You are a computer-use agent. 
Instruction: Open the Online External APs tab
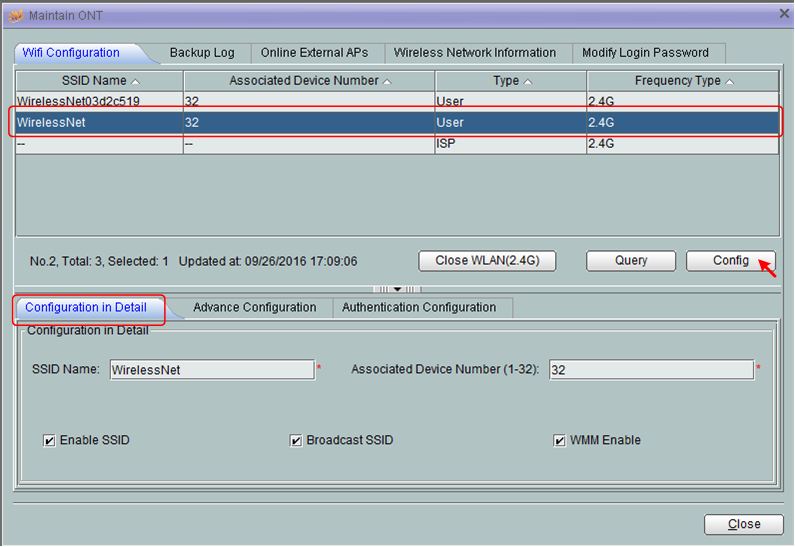click(314, 53)
